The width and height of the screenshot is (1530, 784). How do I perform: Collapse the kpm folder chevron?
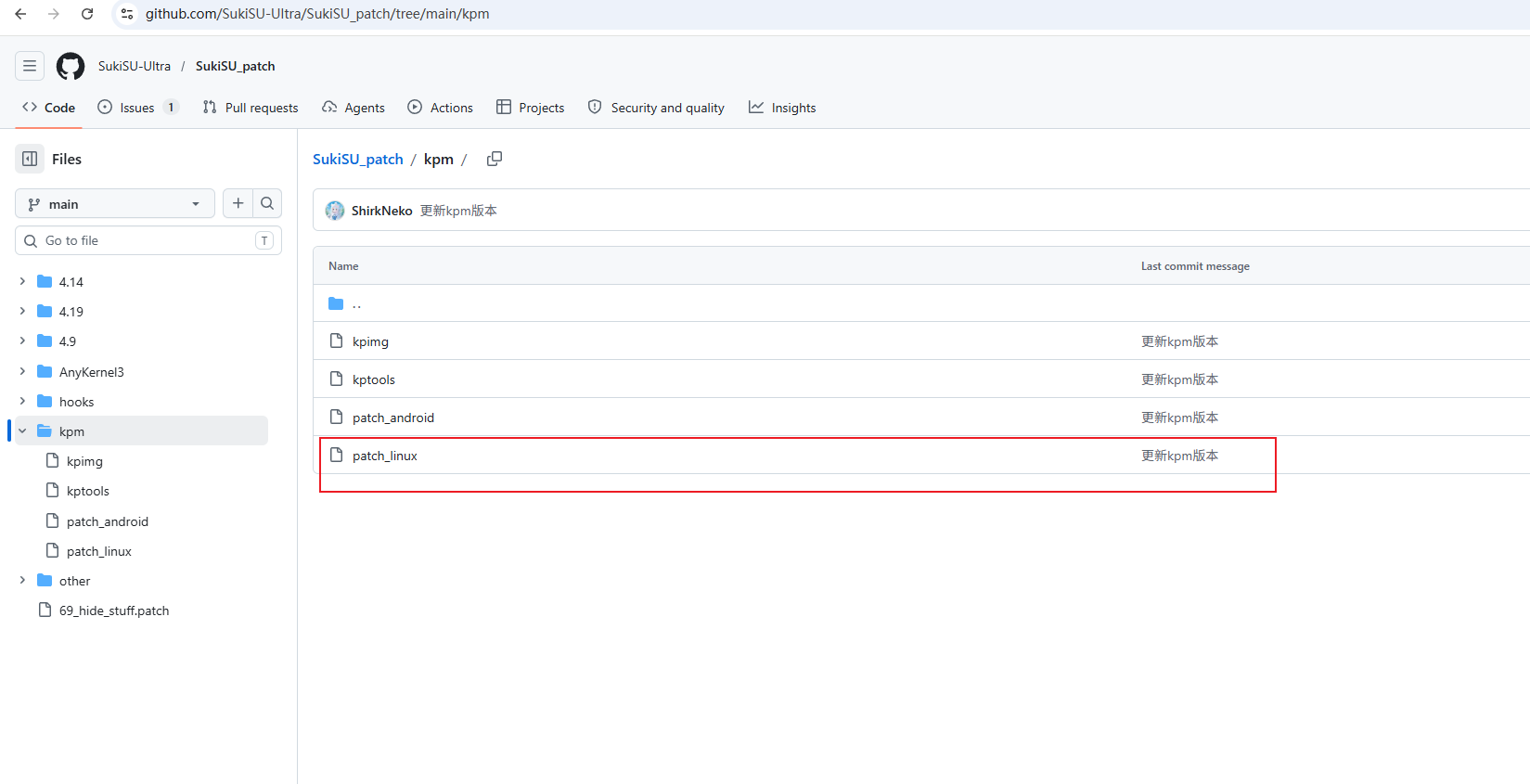click(22, 431)
